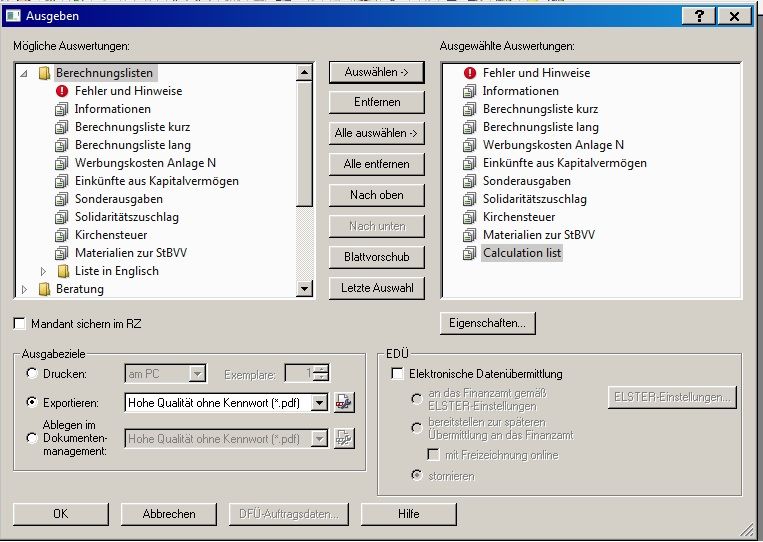Select Einkünfte aus Kapitalvermögen in right list

(564, 163)
